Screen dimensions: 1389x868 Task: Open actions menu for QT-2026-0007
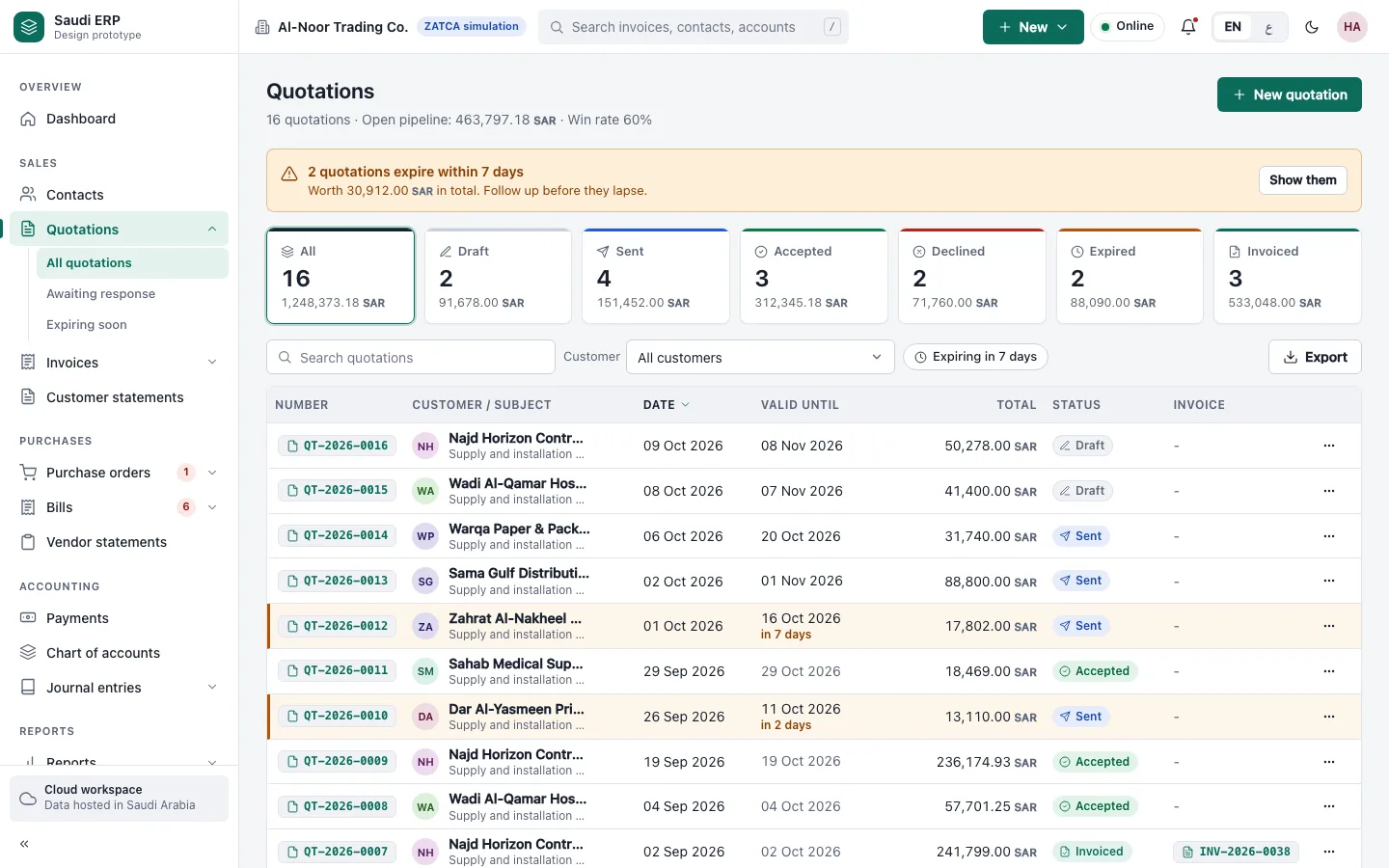click(x=1329, y=852)
